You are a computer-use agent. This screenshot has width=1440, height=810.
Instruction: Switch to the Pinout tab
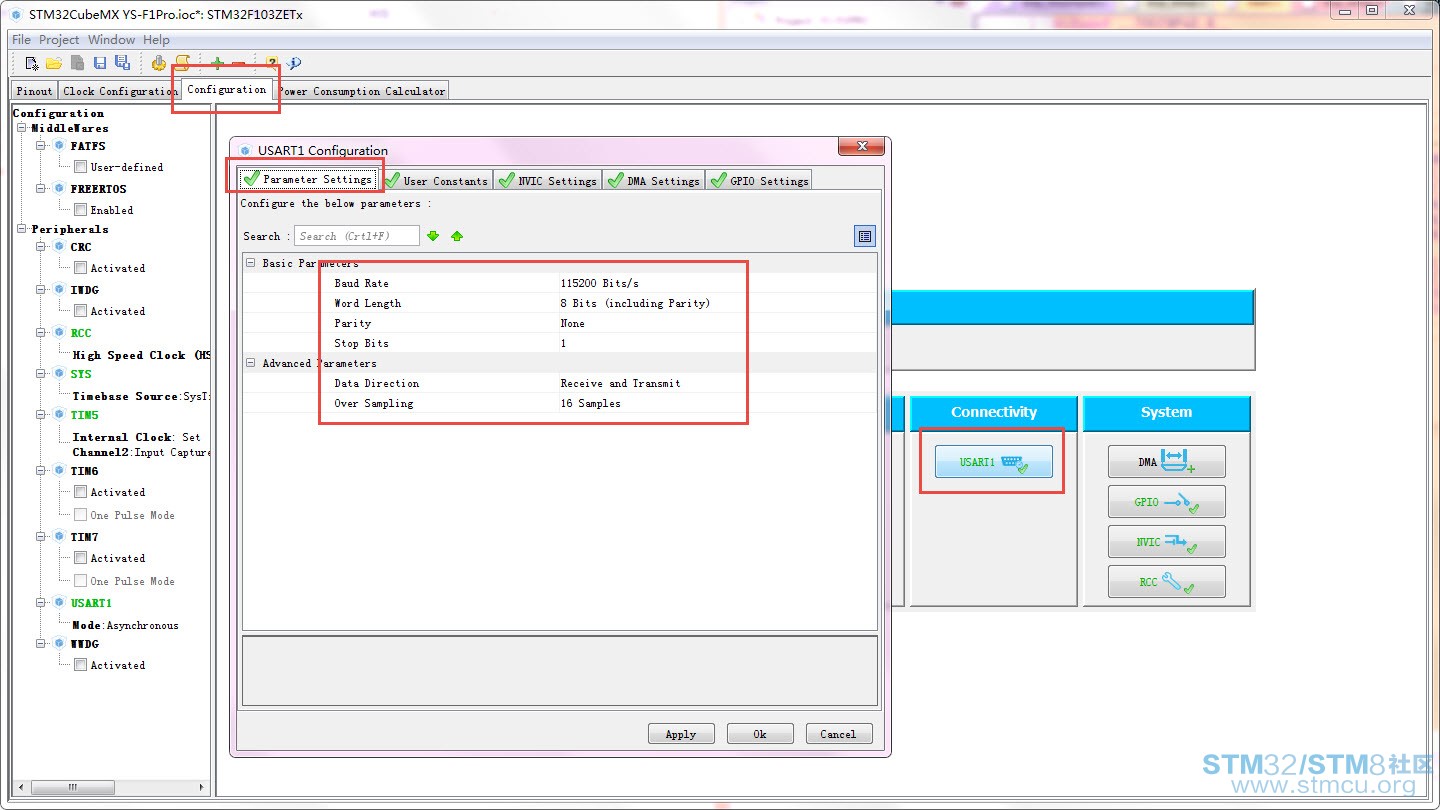click(x=35, y=91)
